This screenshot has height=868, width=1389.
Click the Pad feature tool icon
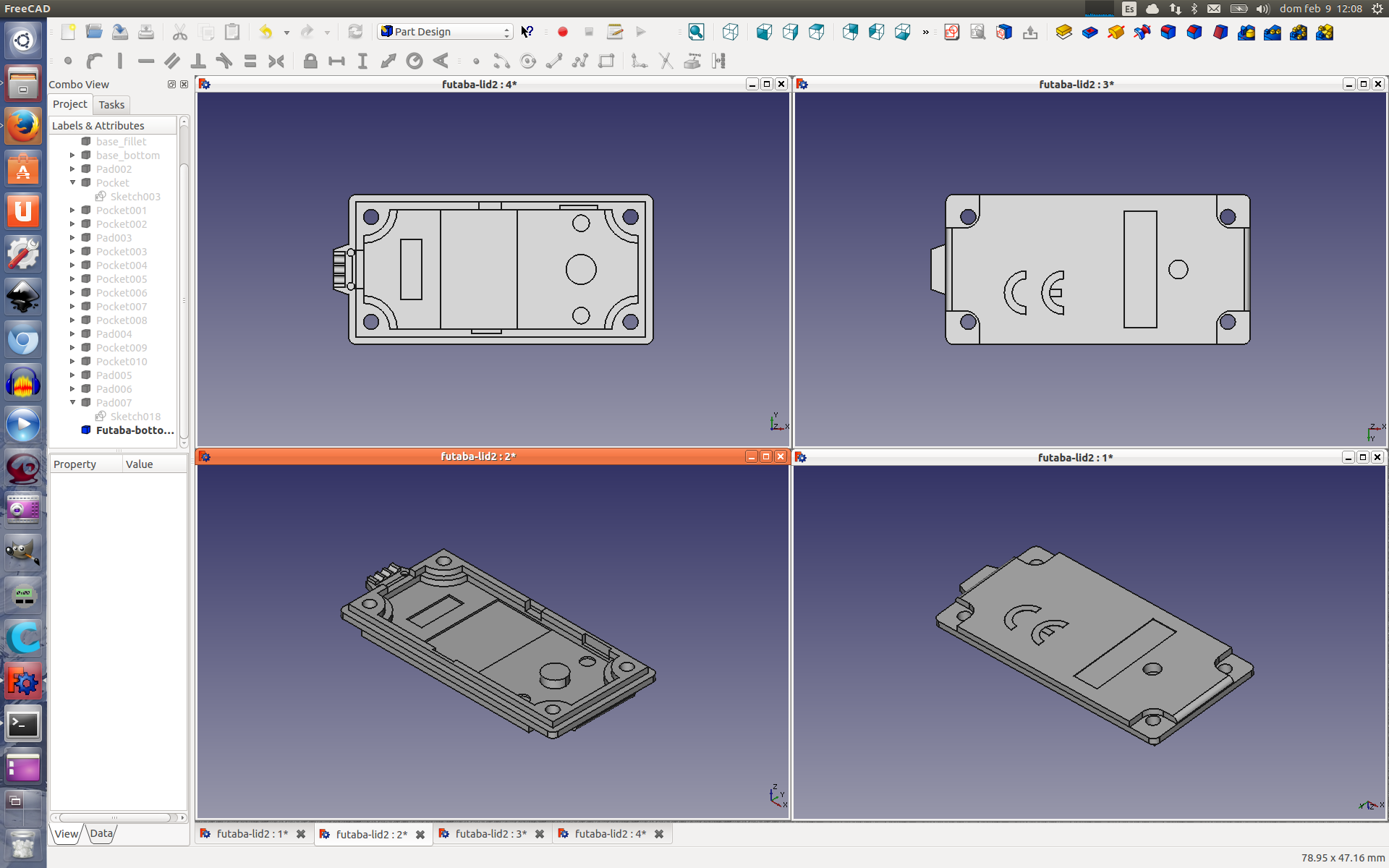(1063, 32)
